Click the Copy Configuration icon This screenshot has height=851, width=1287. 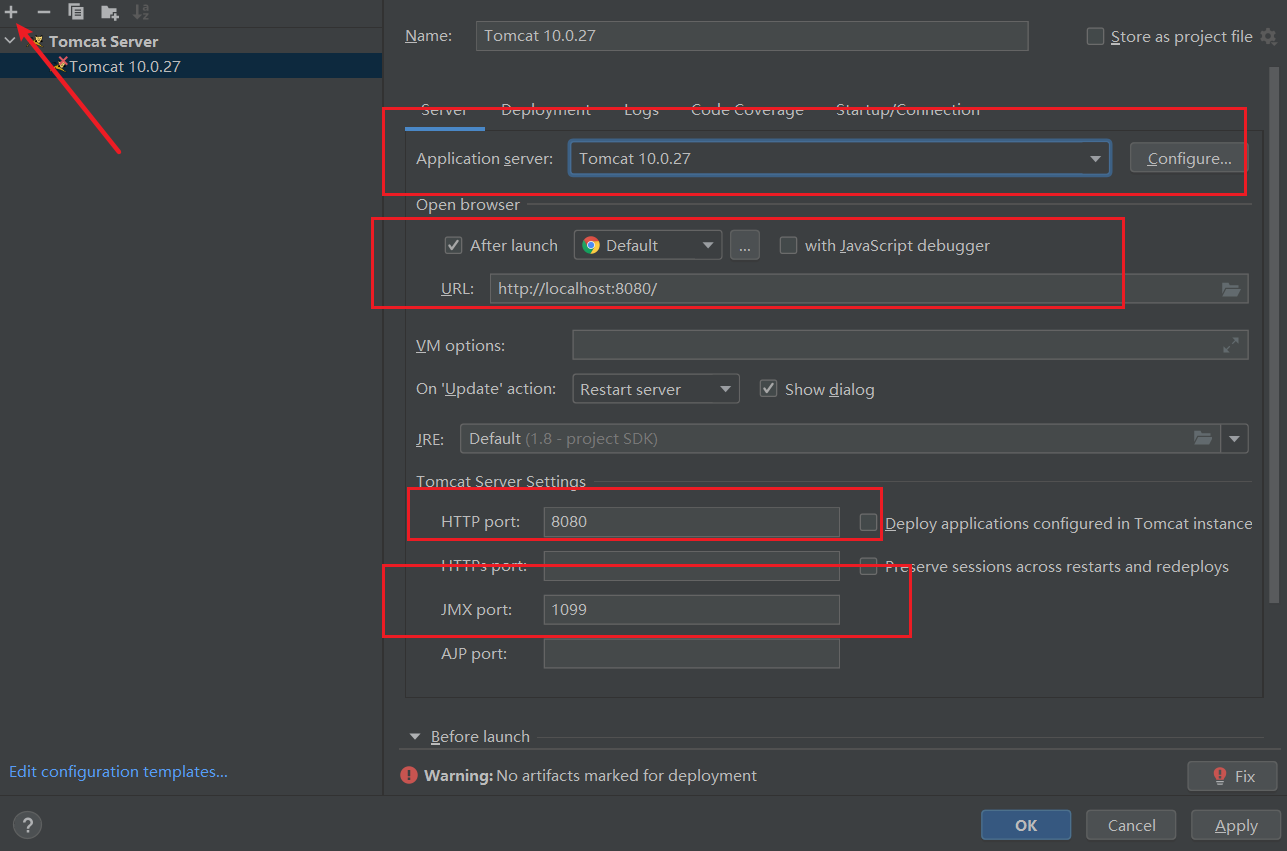coord(76,12)
